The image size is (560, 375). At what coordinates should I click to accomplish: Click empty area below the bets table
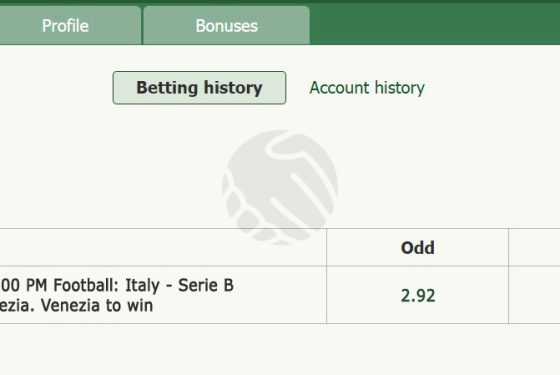280,350
